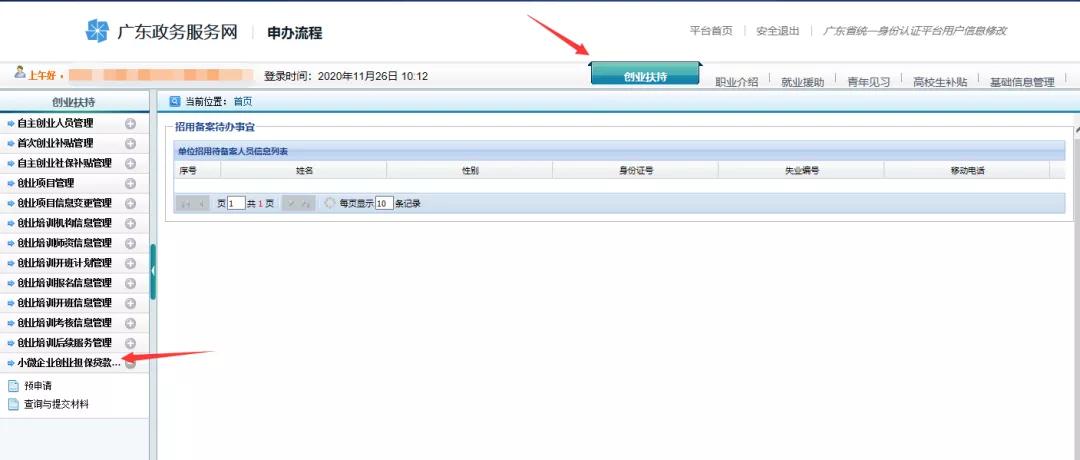Switch to the 职业介绍 tab
The height and width of the screenshot is (460, 1080).
coord(736,82)
